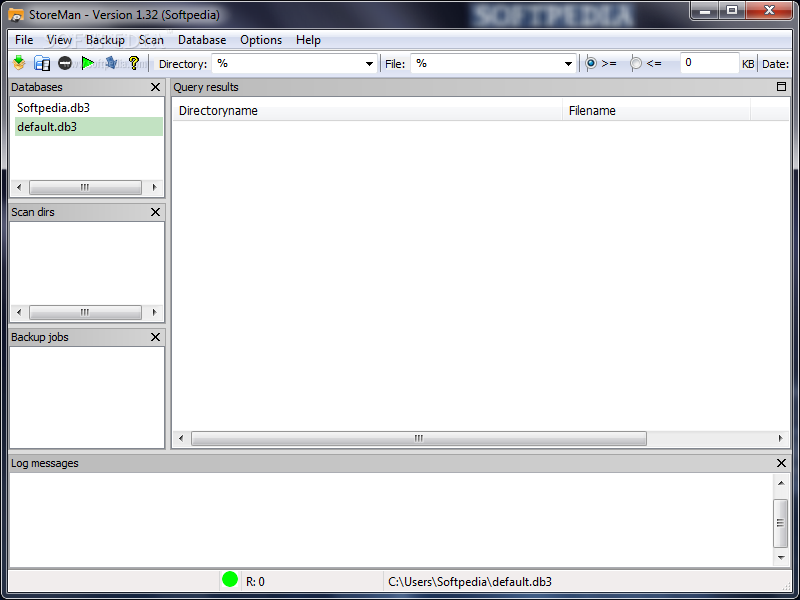Screen dimensions: 800x600
Task: Click the Backup jobs list area
Action: 87,397
